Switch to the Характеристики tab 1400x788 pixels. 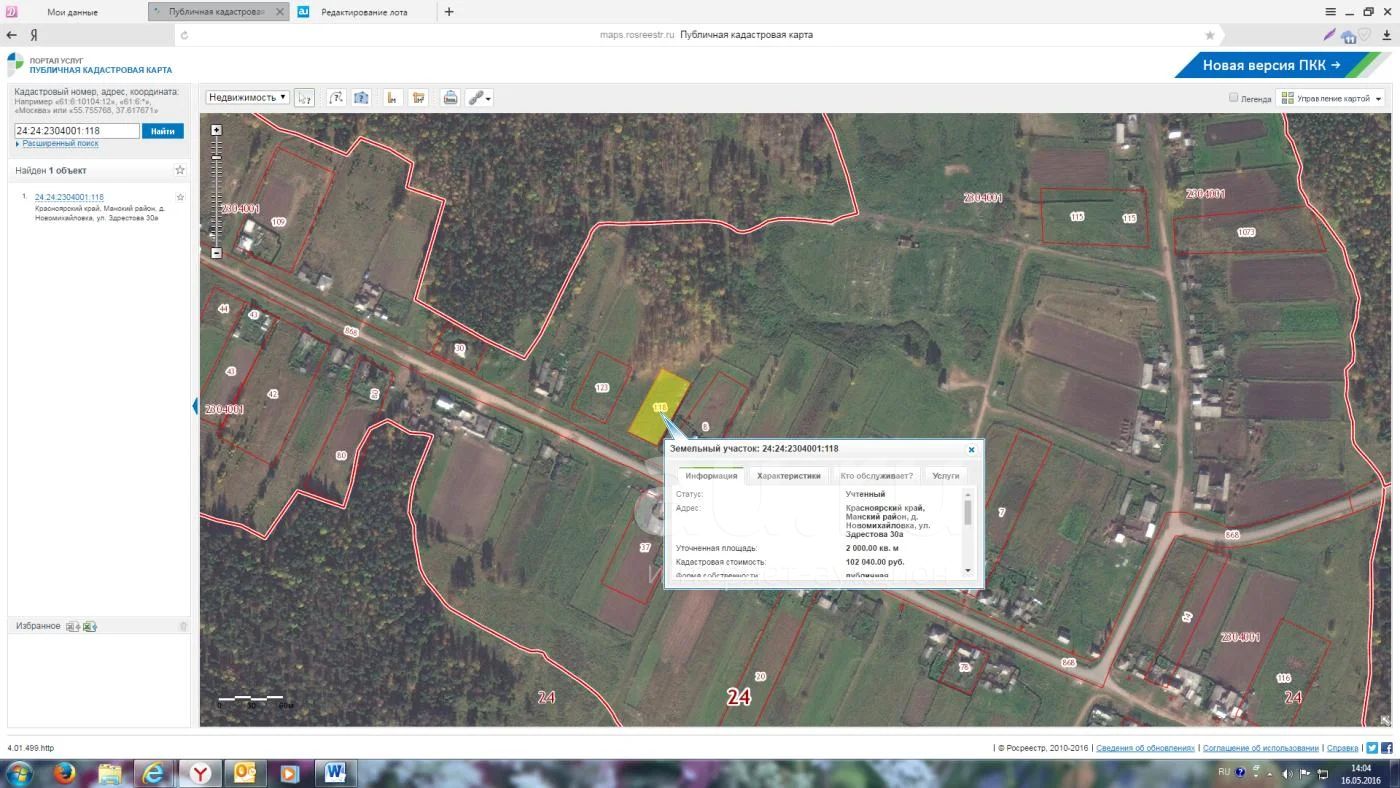(789, 476)
